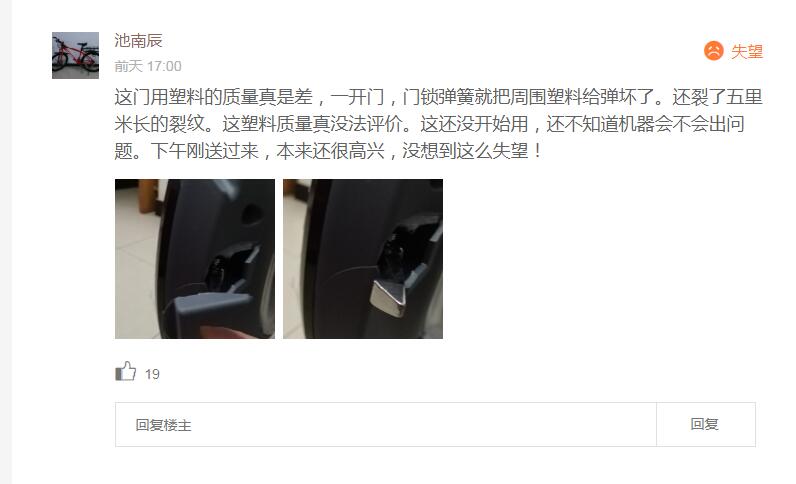This screenshot has width=796, height=484.
Task: Click the like count 19
Action: pos(152,374)
